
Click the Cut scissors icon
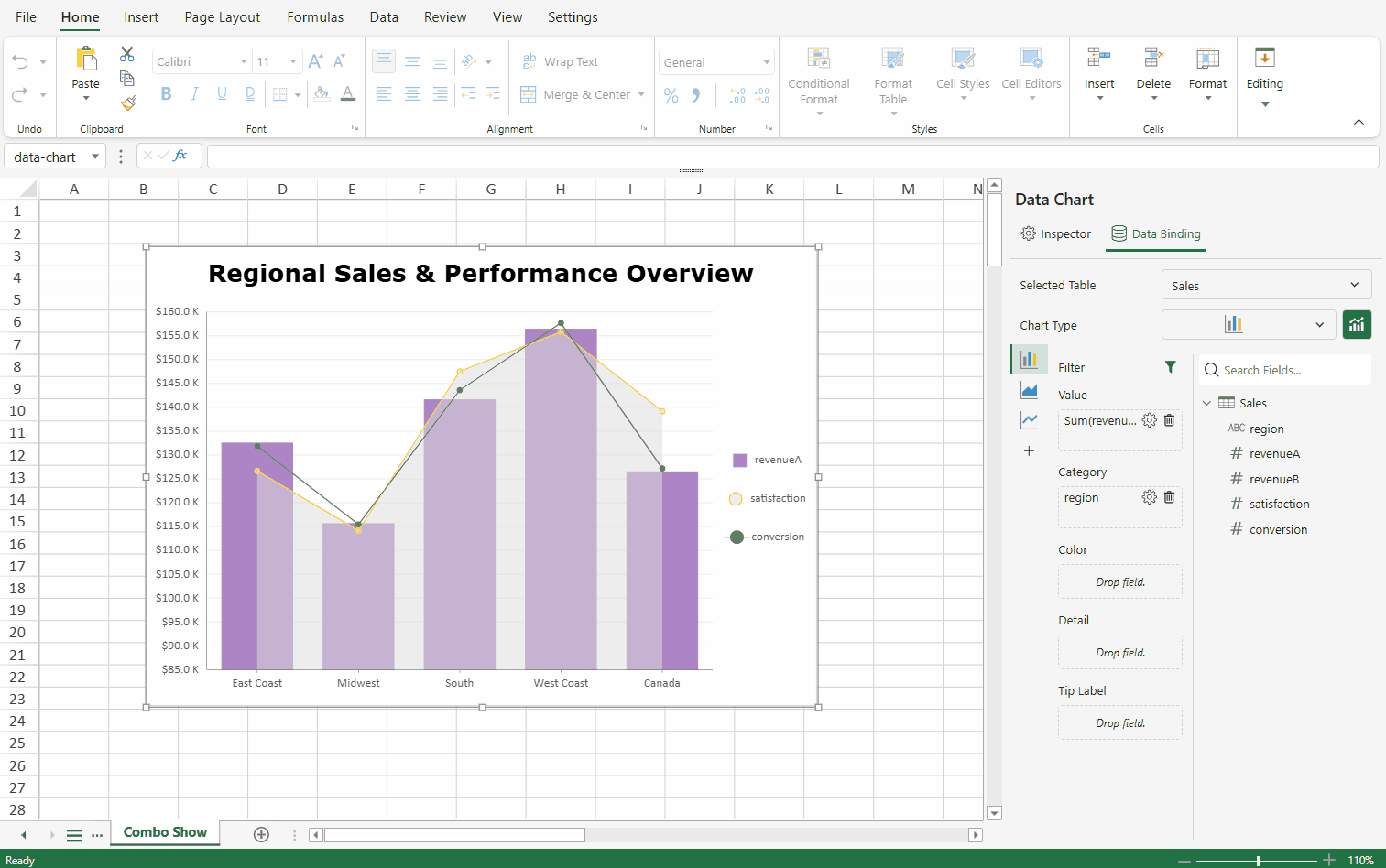click(127, 55)
